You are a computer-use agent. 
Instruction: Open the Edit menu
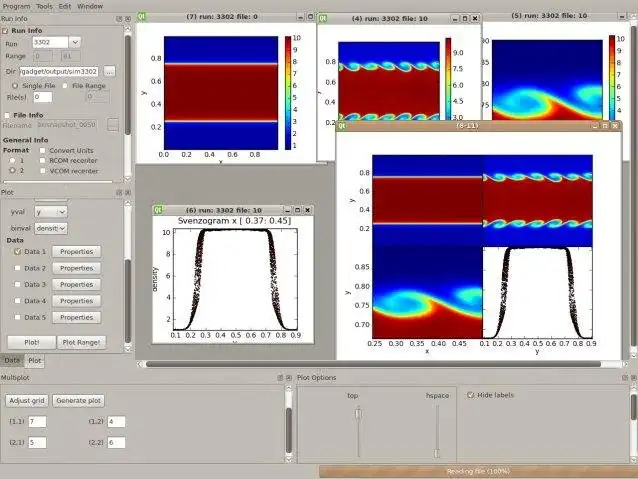pyautogui.click(x=64, y=6)
